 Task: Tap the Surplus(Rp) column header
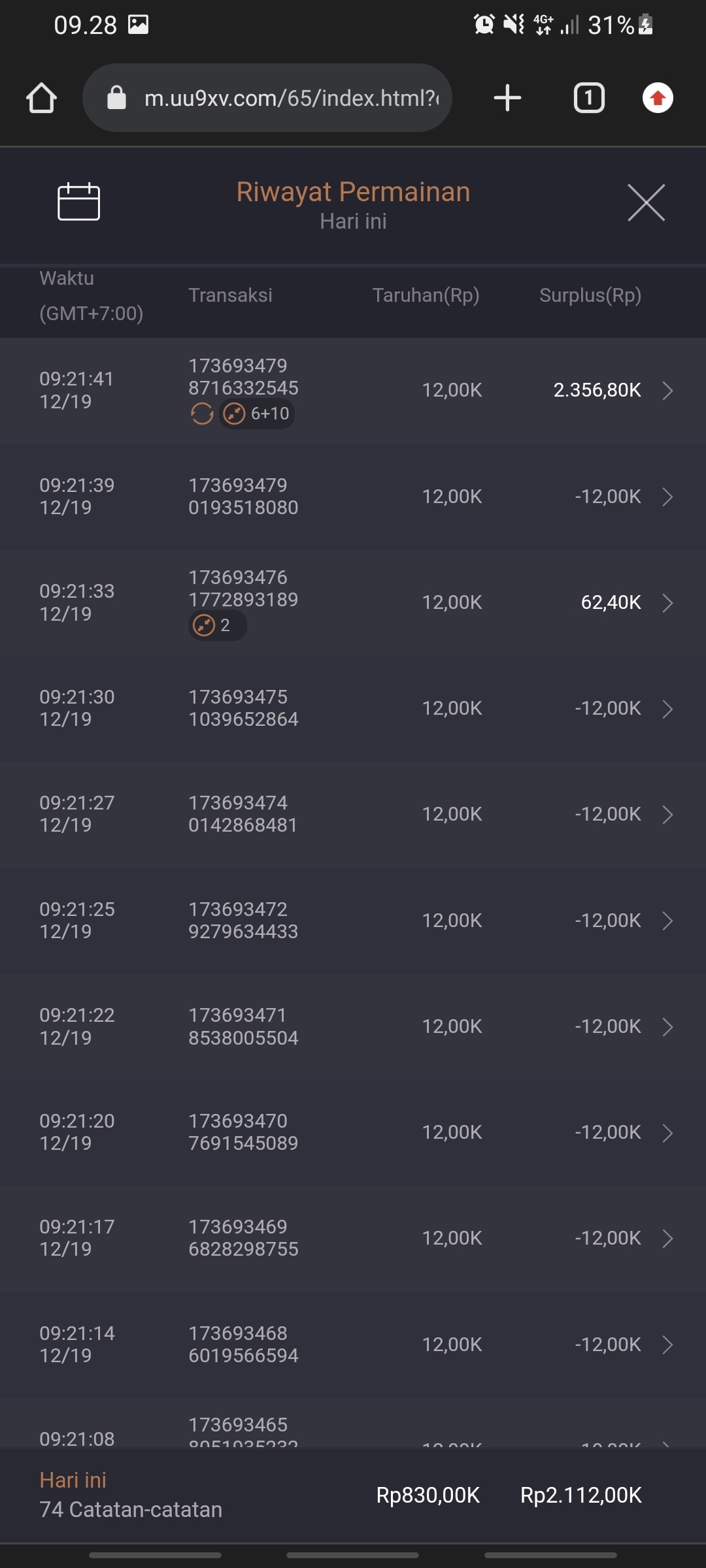tap(590, 295)
